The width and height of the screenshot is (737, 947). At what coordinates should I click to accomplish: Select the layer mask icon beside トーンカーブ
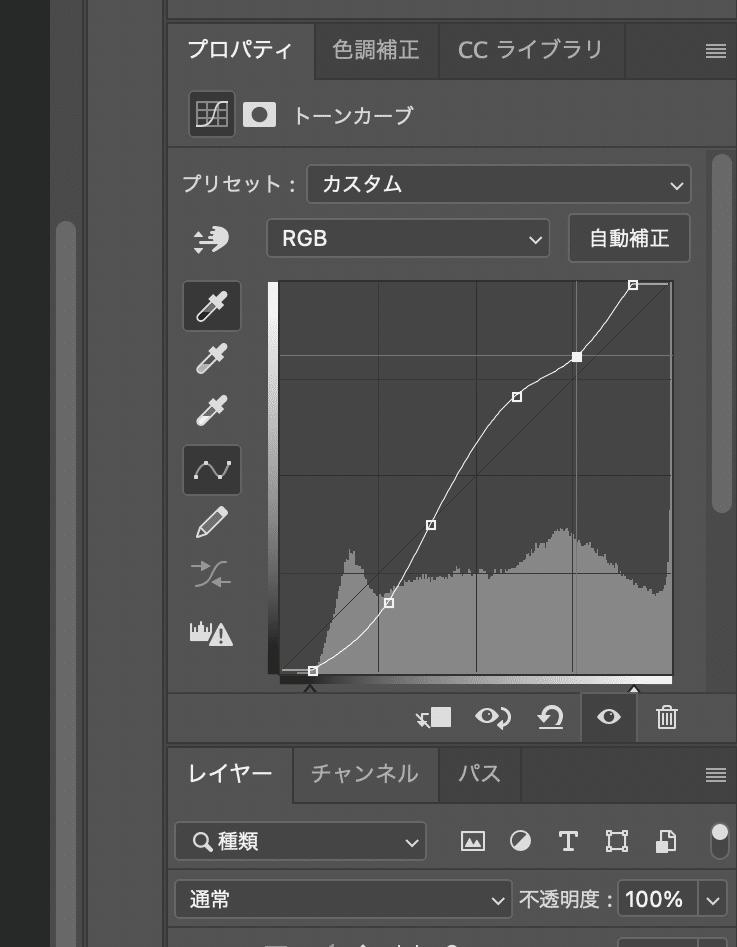point(260,114)
